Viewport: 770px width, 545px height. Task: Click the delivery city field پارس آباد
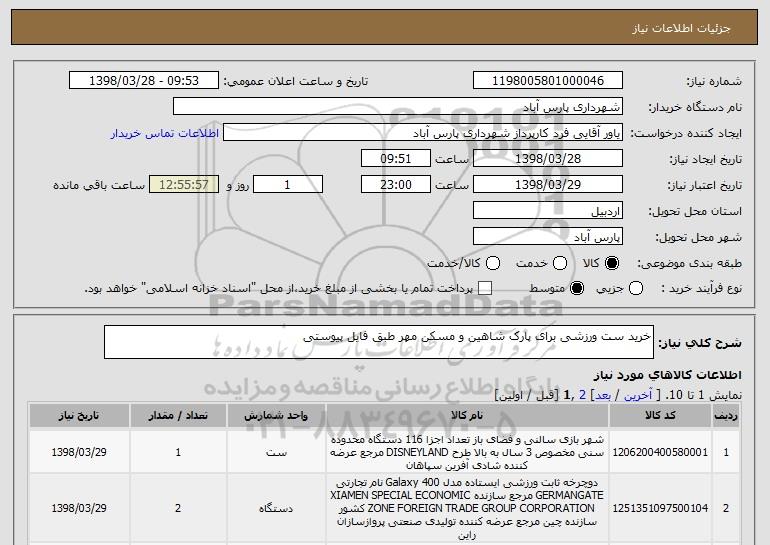[x=548, y=237]
